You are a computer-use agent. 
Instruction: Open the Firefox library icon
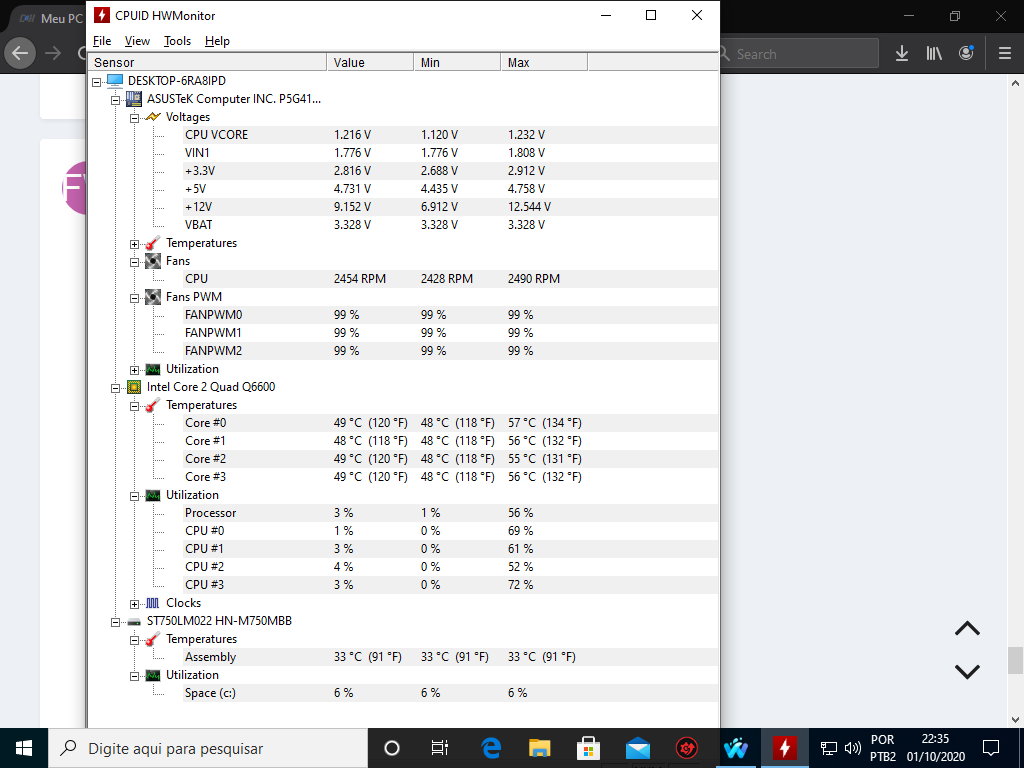934,54
